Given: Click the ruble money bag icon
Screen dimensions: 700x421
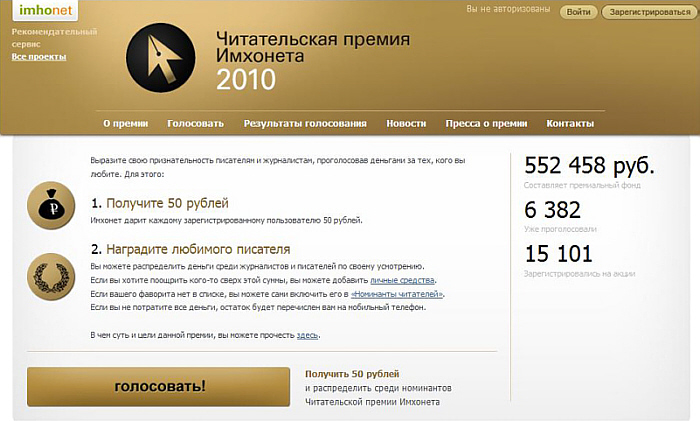Looking at the screenshot, I should coord(51,206).
